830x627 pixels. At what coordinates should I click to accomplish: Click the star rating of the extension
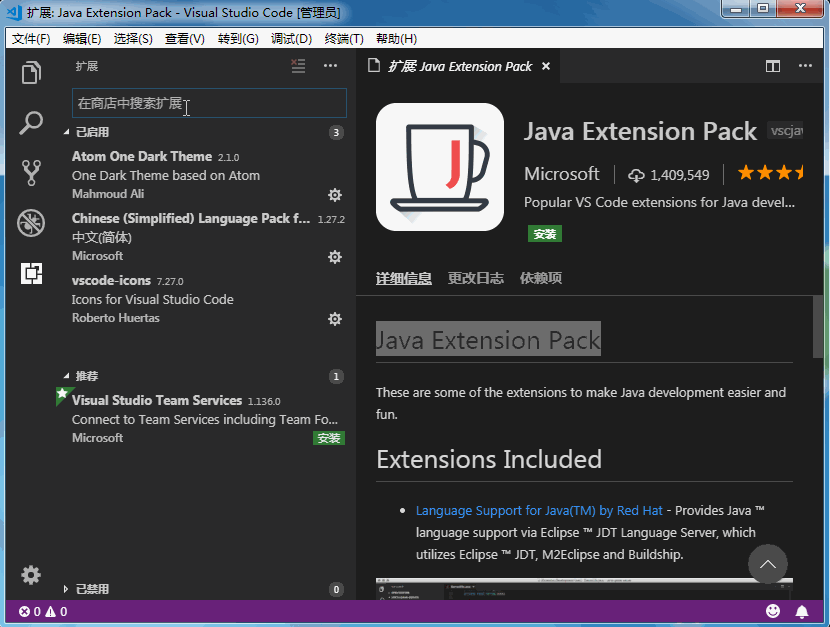click(770, 172)
